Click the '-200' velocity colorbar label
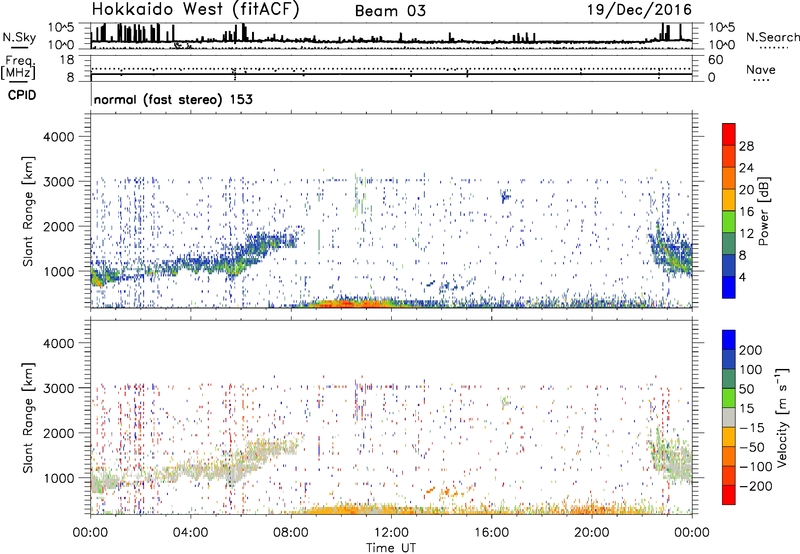Screen dimensions: 800x554 (756, 486)
